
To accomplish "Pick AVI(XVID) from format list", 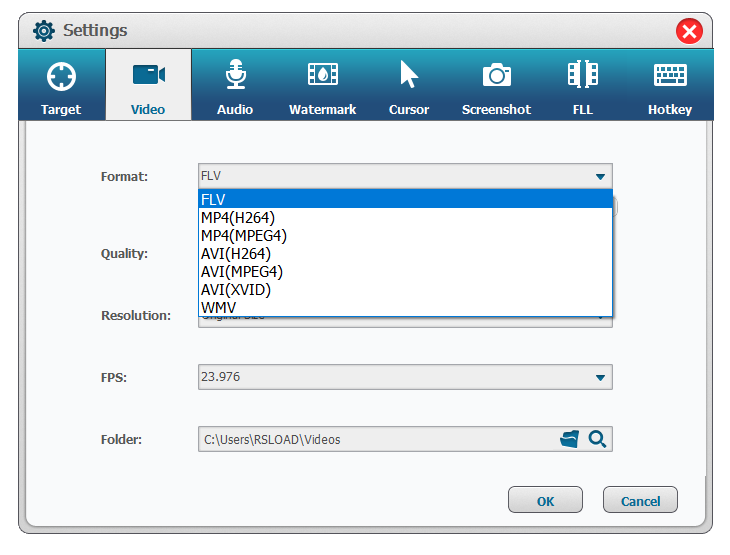I will coord(405,290).
